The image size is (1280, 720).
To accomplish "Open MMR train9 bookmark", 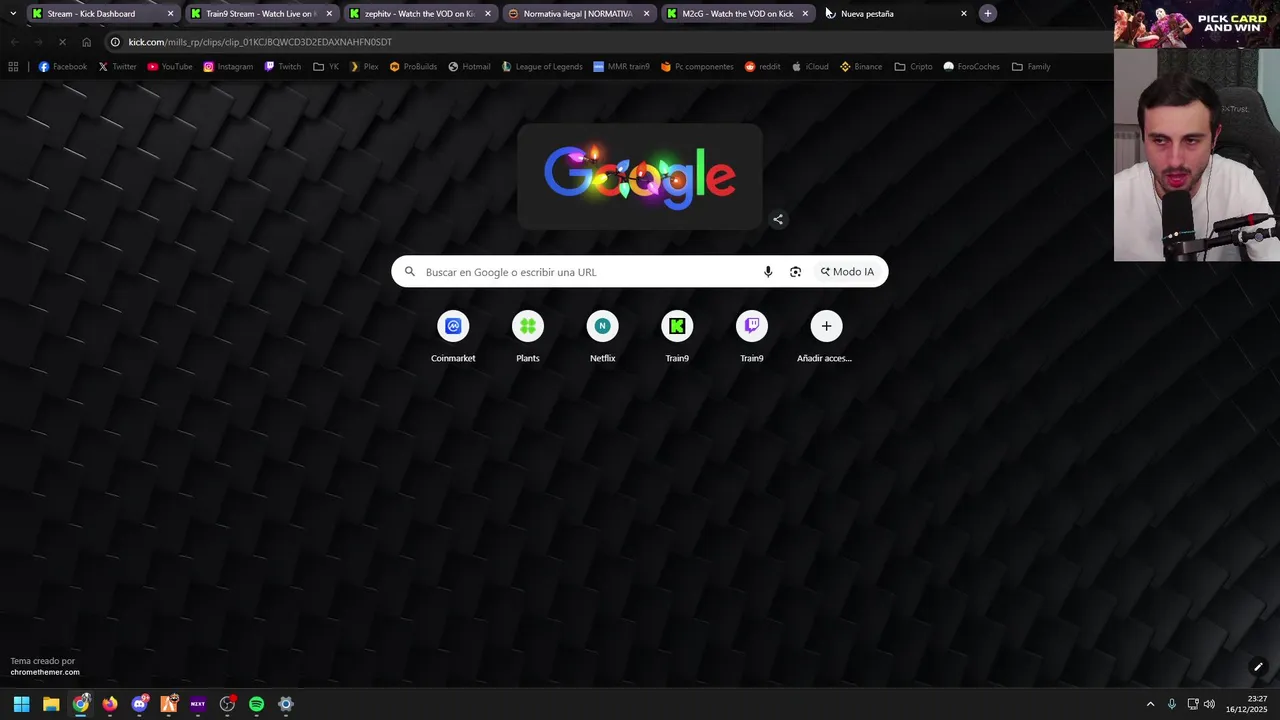I will tap(621, 67).
